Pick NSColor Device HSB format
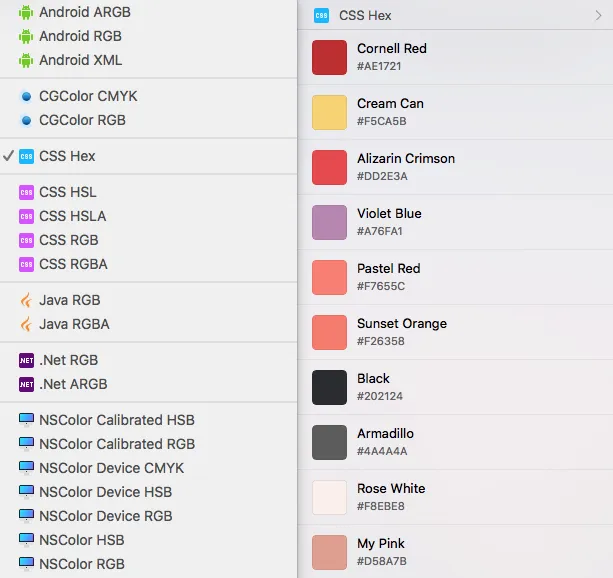 coord(149,492)
